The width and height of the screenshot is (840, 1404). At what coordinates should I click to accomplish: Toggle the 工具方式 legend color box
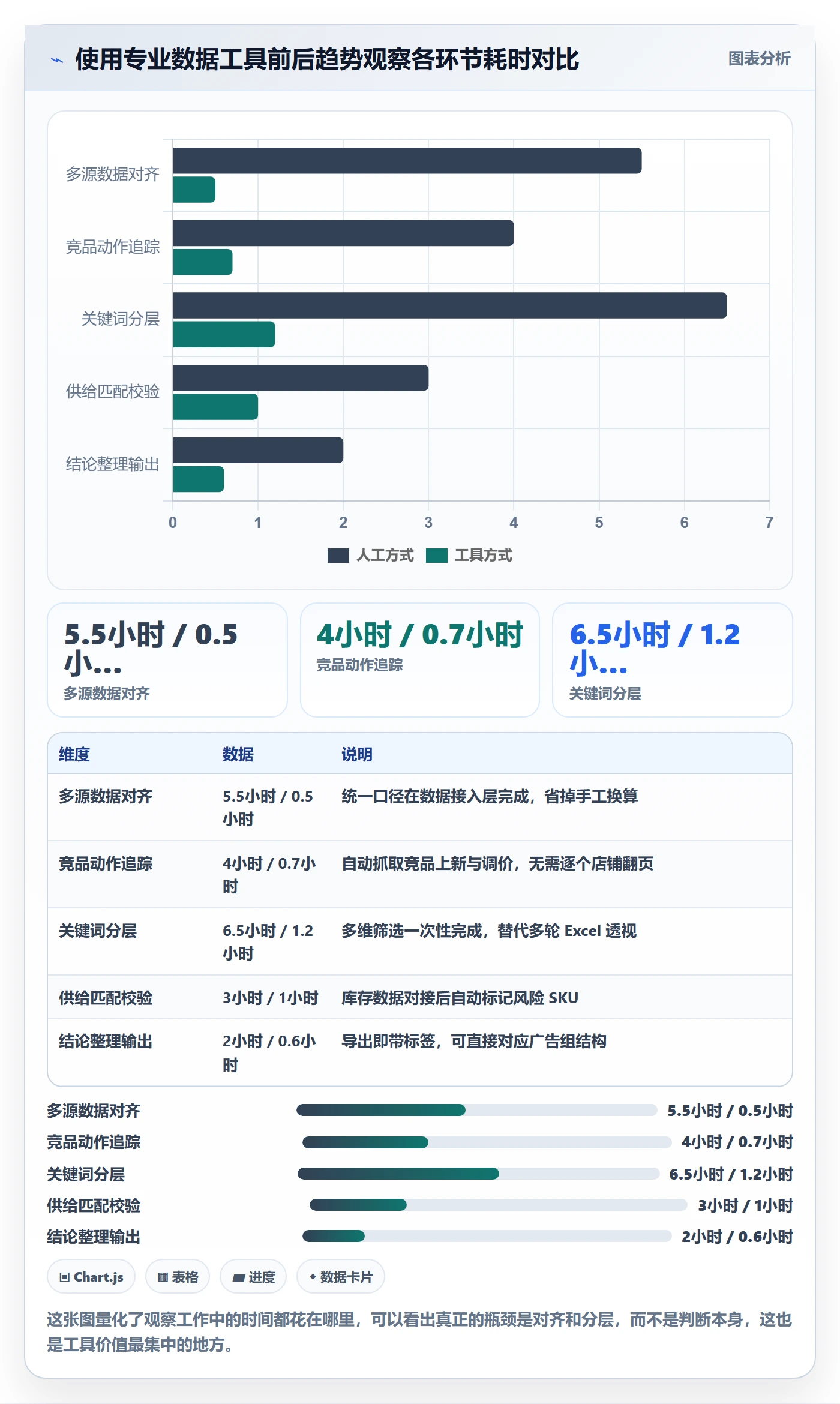point(436,556)
